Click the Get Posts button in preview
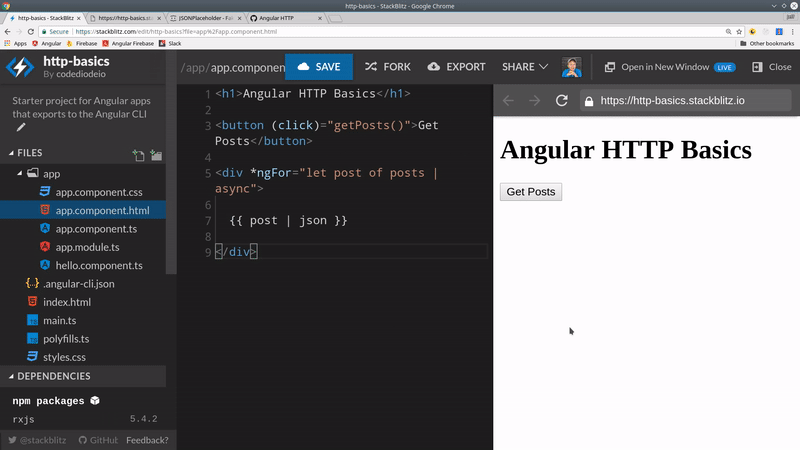 click(x=531, y=192)
